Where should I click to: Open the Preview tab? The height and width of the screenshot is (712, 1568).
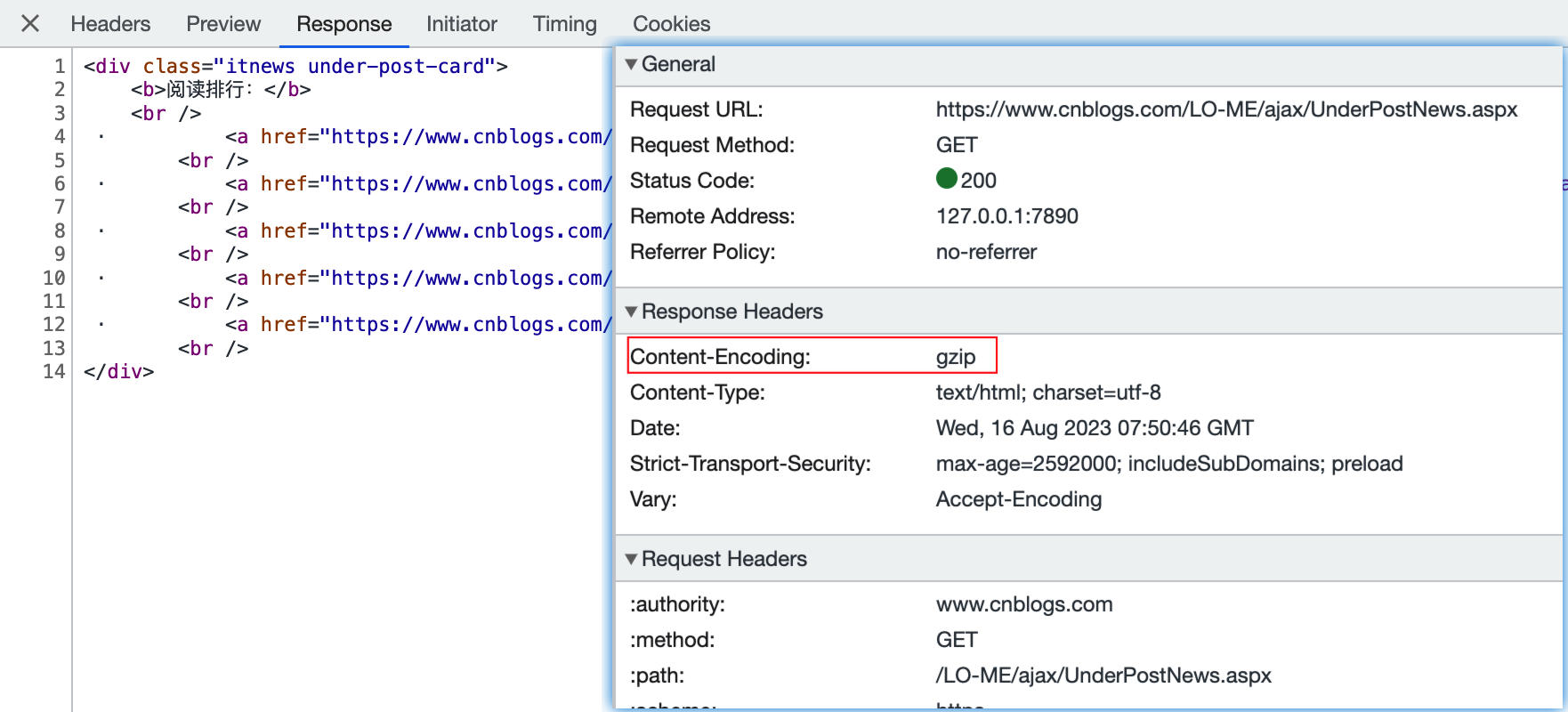(223, 24)
